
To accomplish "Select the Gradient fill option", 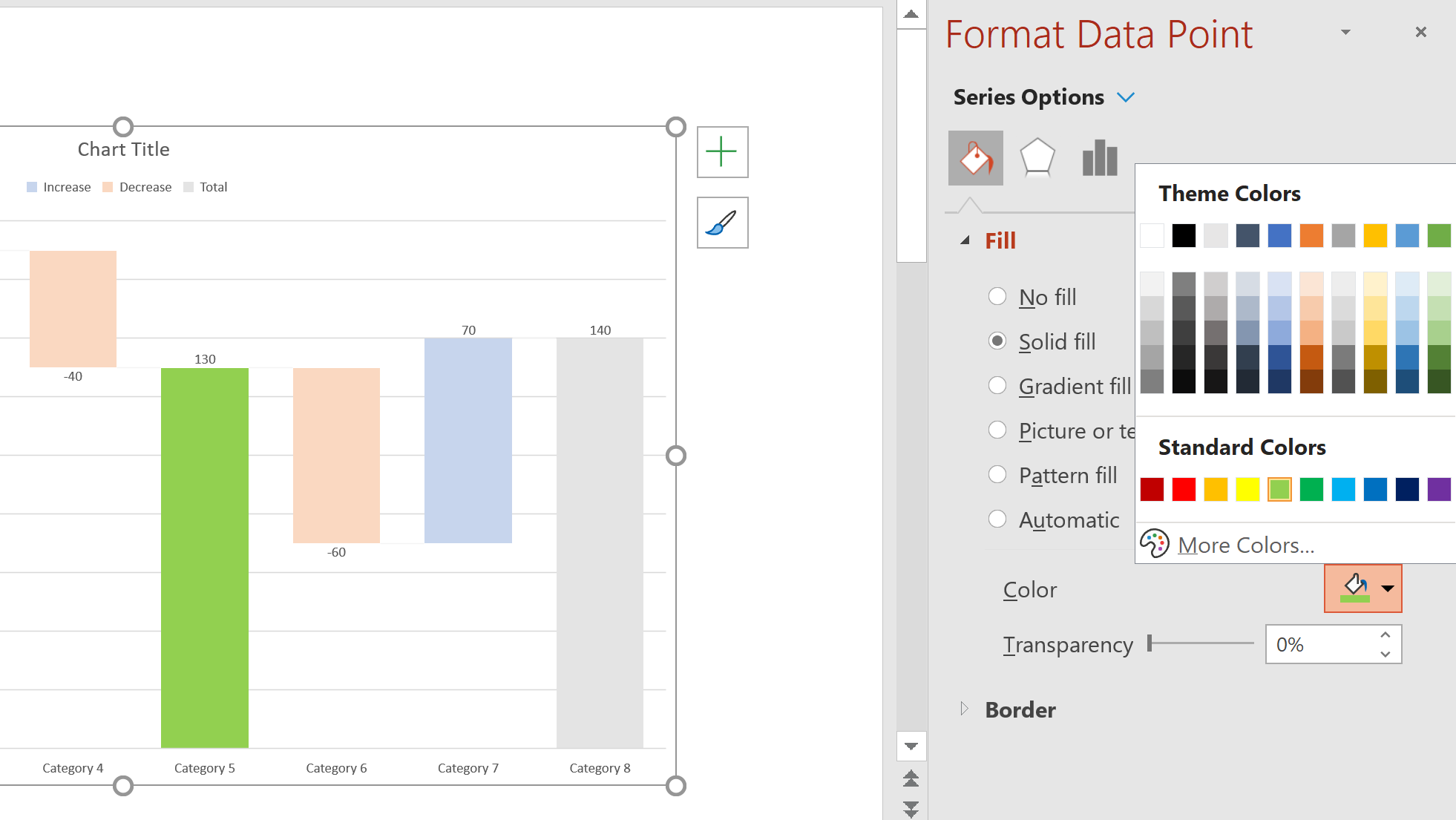I will pyautogui.click(x=997, y=386).
